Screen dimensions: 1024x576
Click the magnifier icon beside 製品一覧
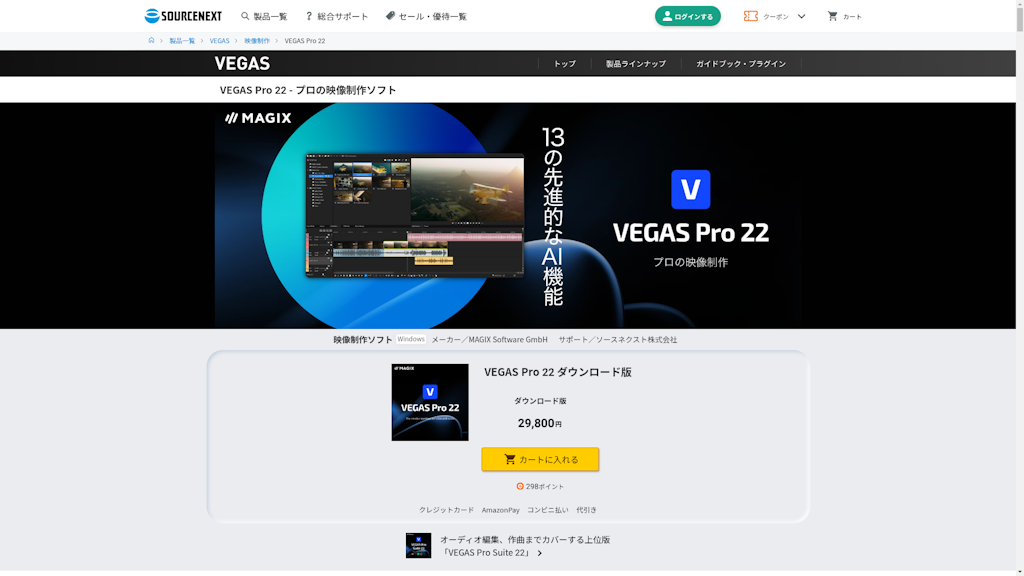pyautogui.click(x=245, y=16)
